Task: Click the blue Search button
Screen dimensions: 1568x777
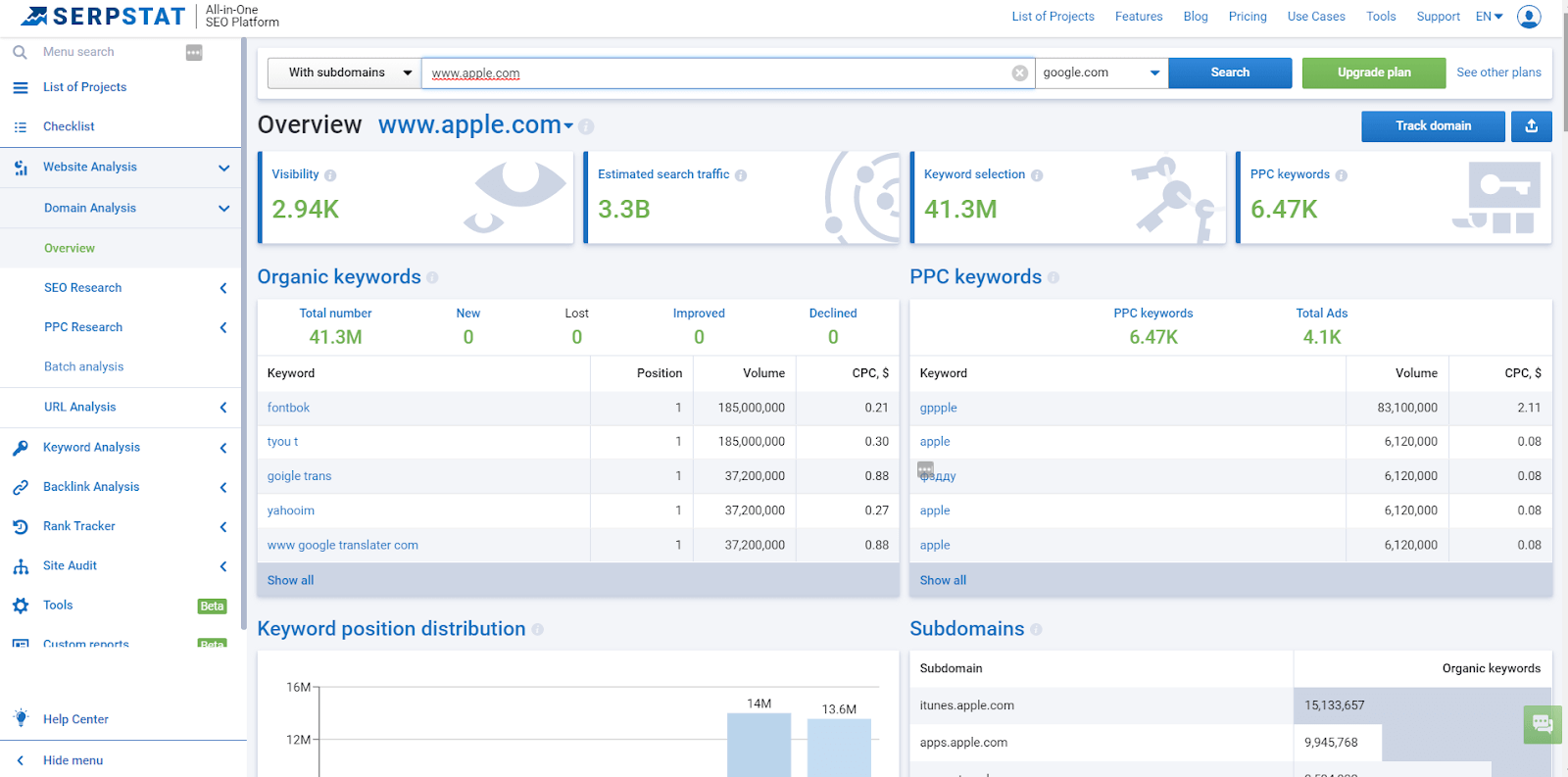Action: 1230,73
